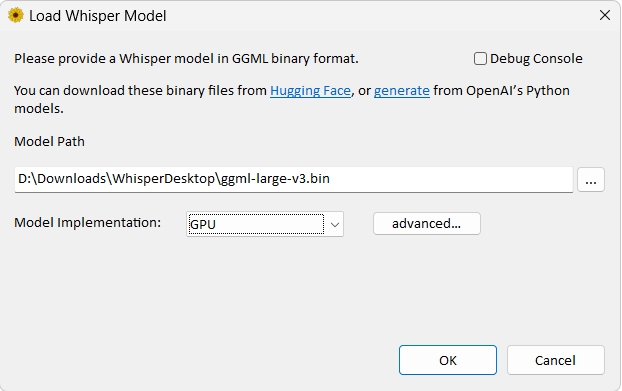Click the Model Implementation: label
This screenshot has height=391, width=622.
coord(88,222)
